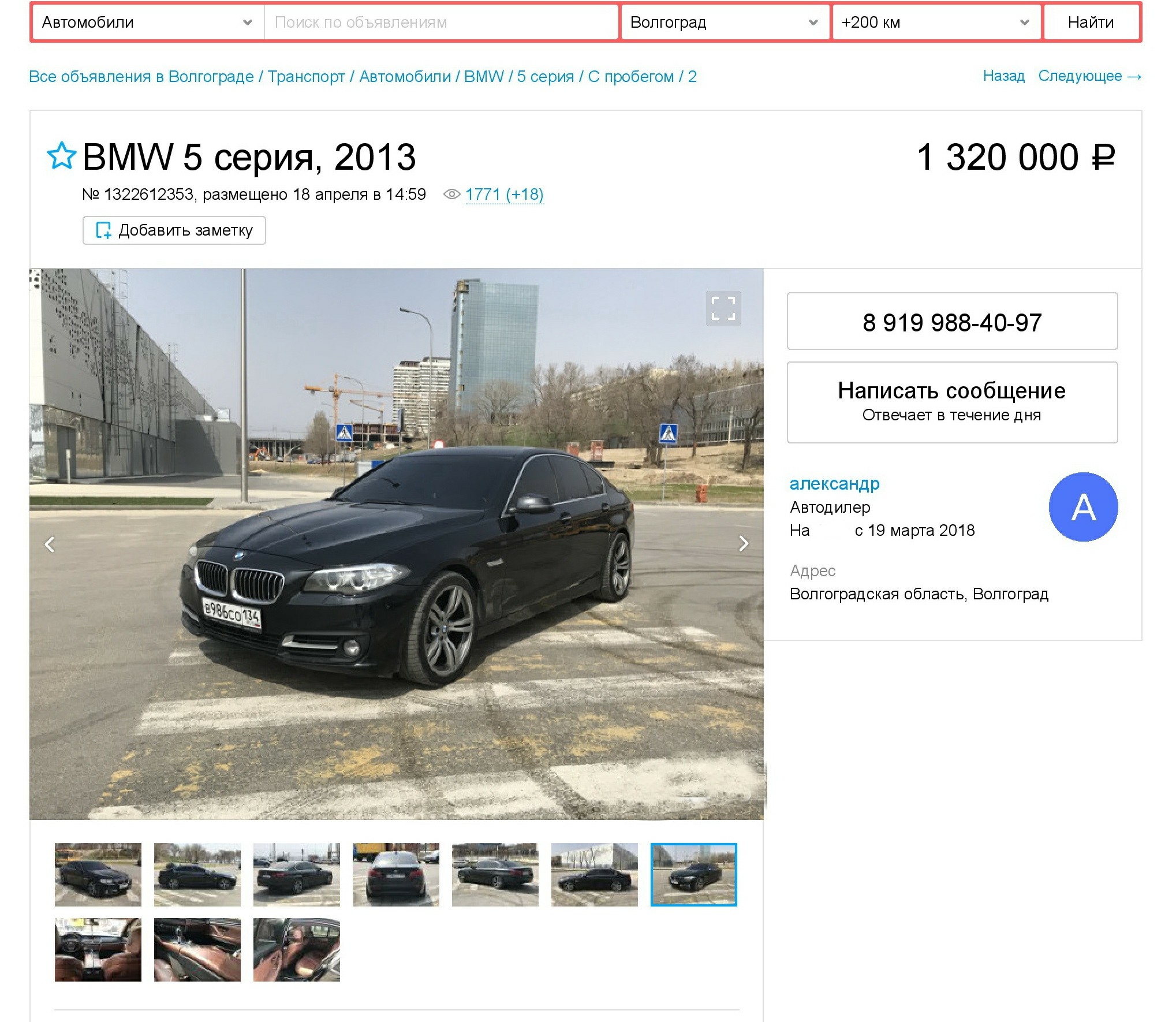Click seller avatar with letter A
This screenshot has height=1022, width=1176.
(x=1082, y=507)
